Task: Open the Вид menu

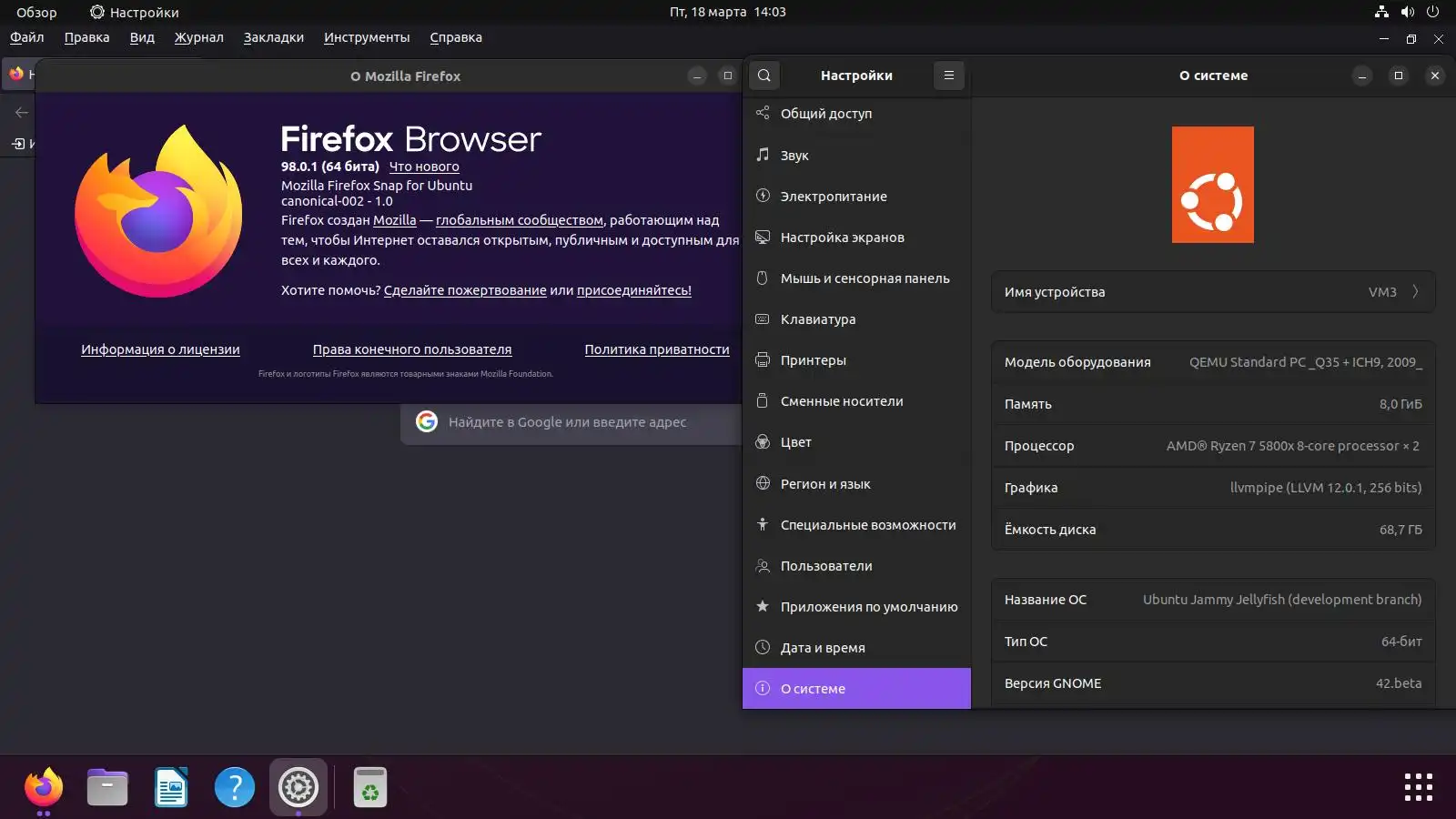Action: point(142,37)
